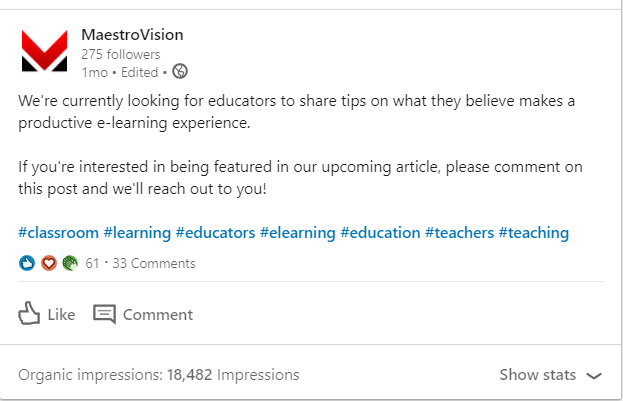View the 33 Comments list

(154, 264)
